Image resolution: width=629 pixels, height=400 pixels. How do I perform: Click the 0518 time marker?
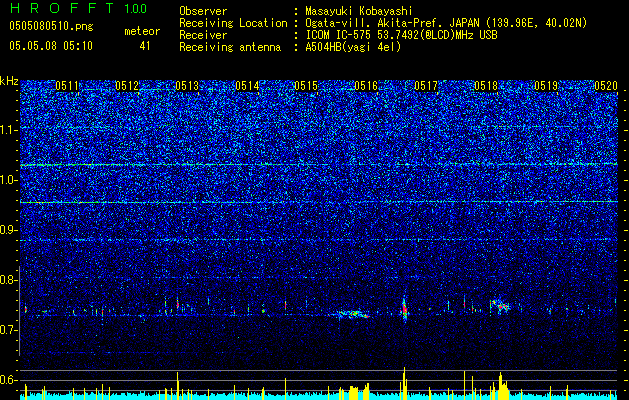click(486, 86)
